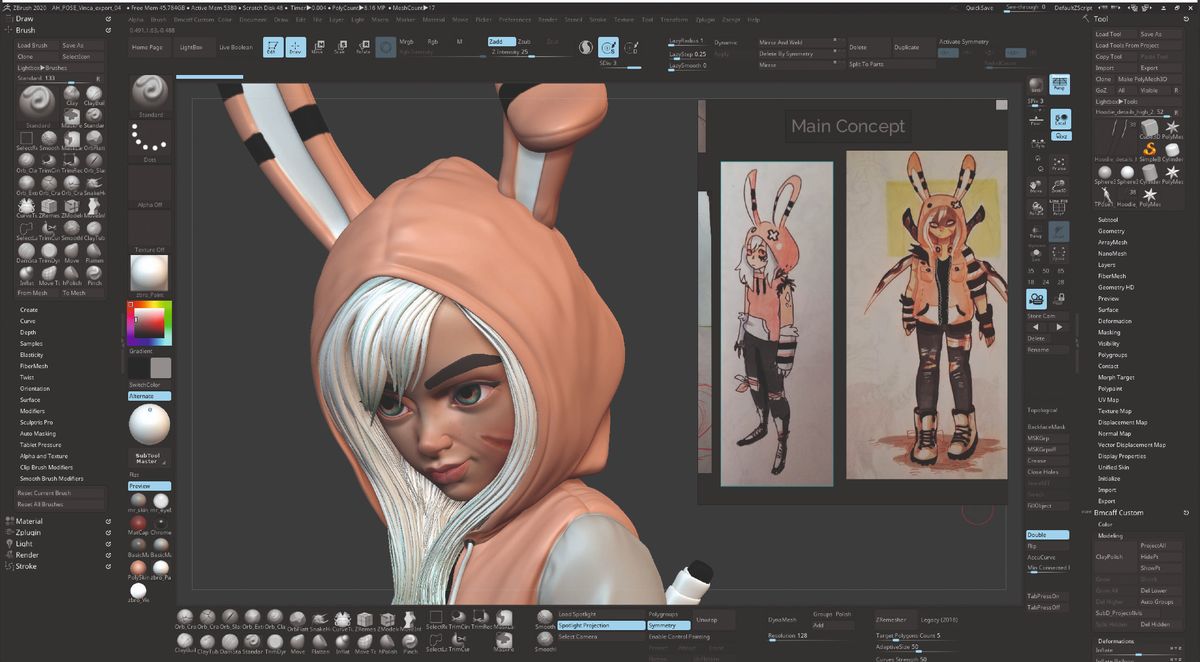Enable Zsub sculpting mode
Image resolution: width=1200 pixels, height=662 pixels.
tap(524, 42)
